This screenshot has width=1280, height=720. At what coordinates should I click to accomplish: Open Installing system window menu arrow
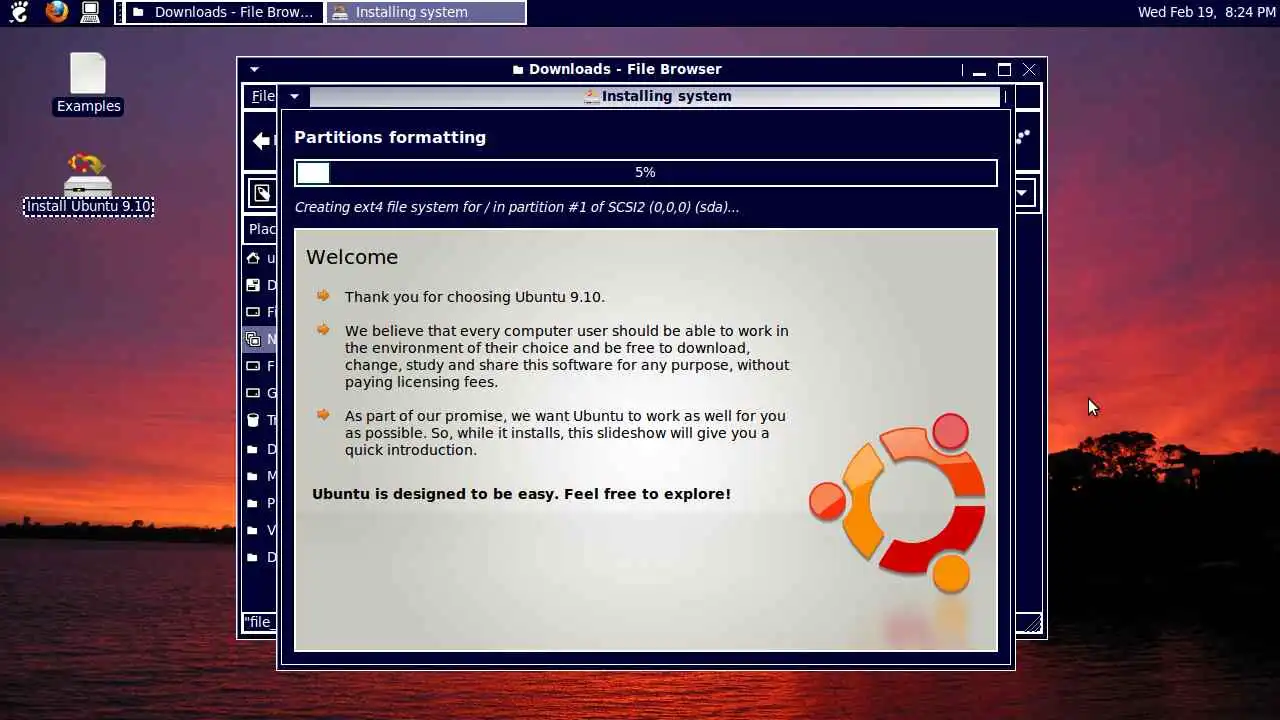tap(294, 96)
